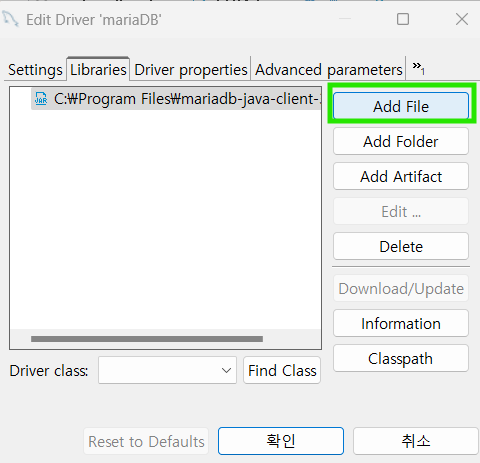Screen dimensions: 480x463
Task: Click the Add Artifact button
Action: pyautogui.click(x=401, y=176)
